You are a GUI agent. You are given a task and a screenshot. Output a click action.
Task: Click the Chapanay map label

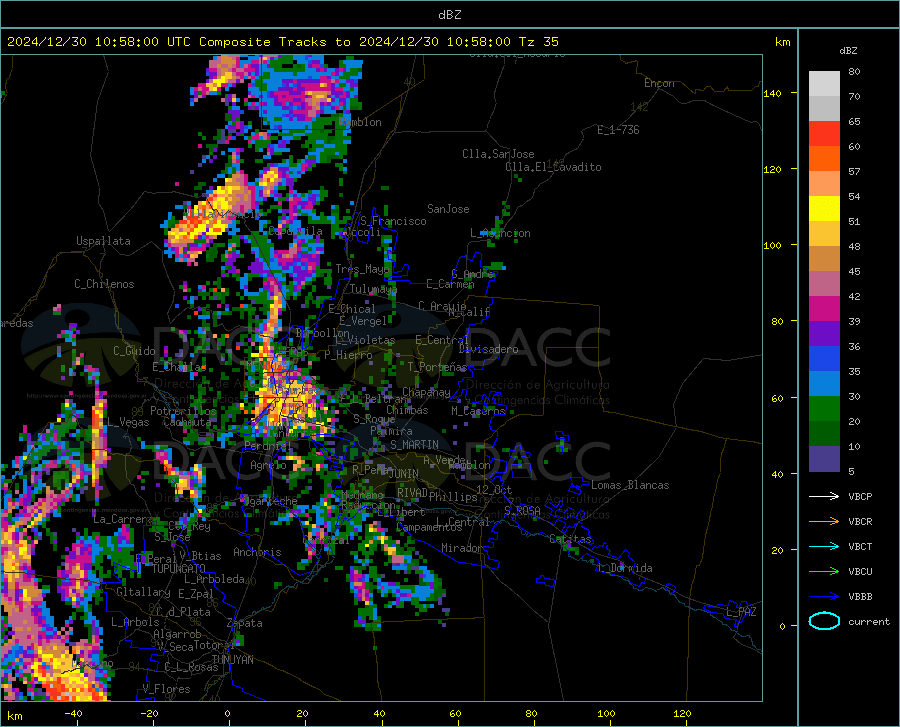[426, 392]
